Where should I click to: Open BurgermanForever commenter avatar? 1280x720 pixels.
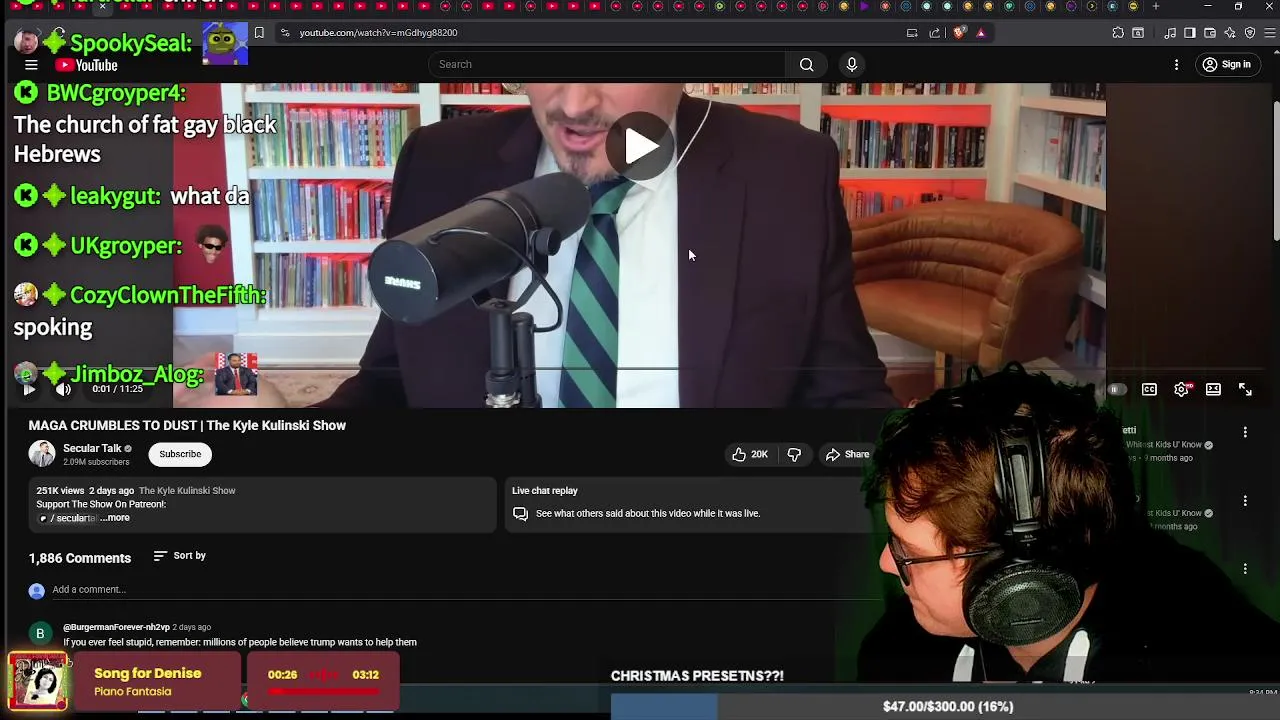[x=40, y=633]
